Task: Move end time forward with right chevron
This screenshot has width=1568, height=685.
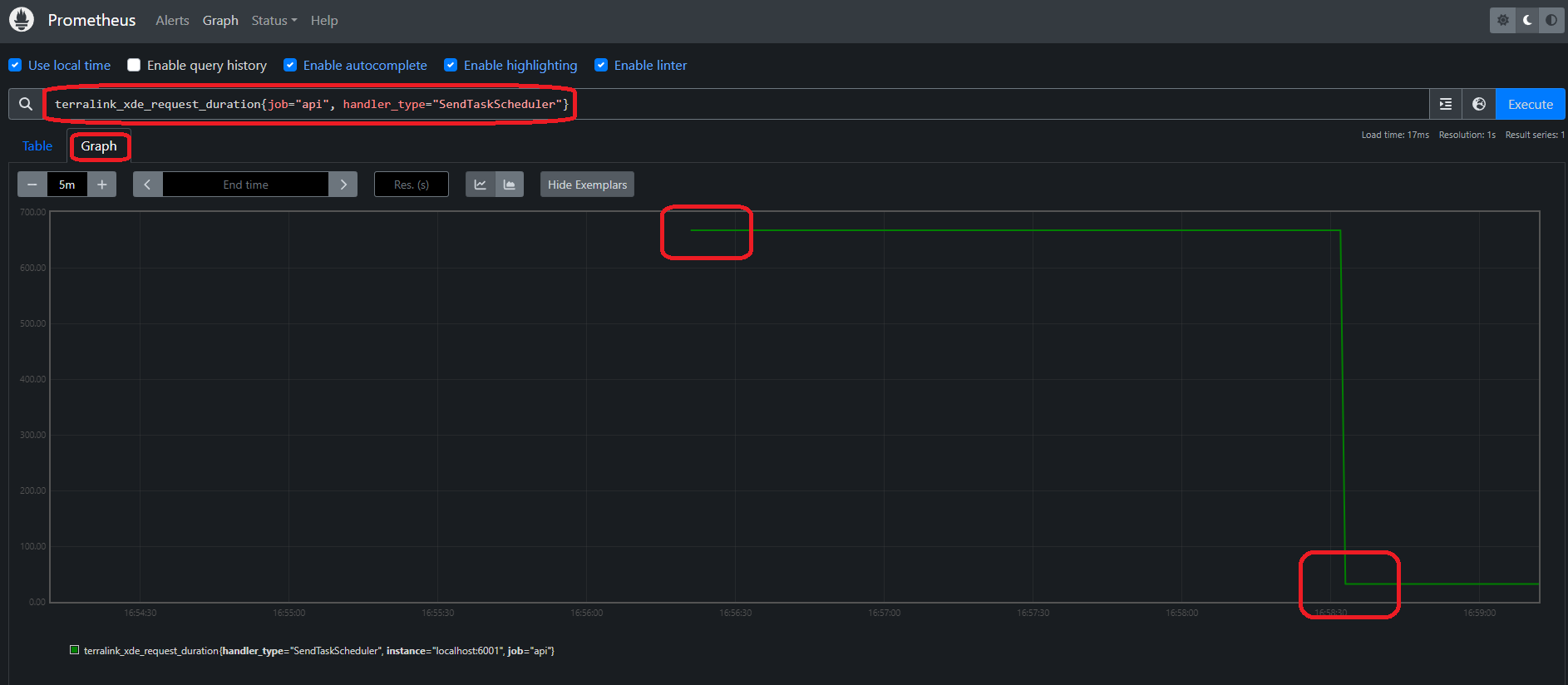Action: click(x=343, y=185)
